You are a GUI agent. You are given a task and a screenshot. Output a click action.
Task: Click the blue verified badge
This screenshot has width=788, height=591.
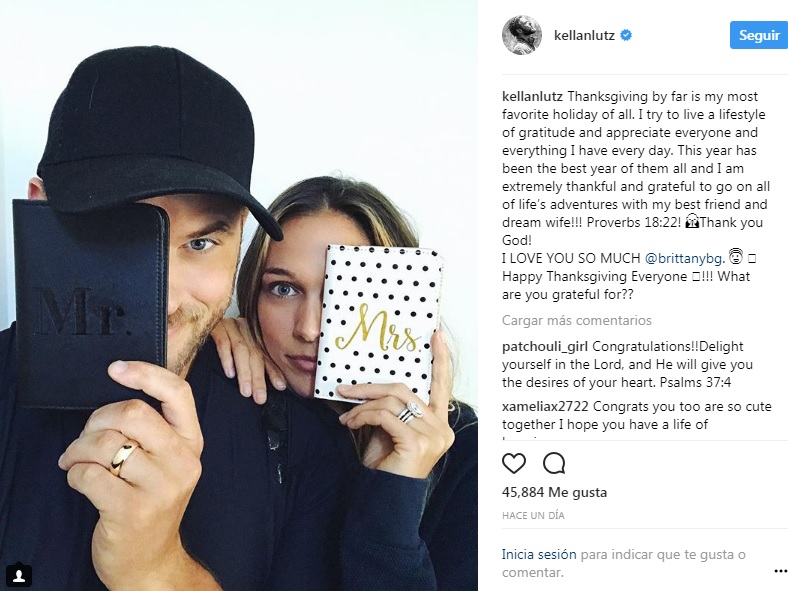(626, 35)
